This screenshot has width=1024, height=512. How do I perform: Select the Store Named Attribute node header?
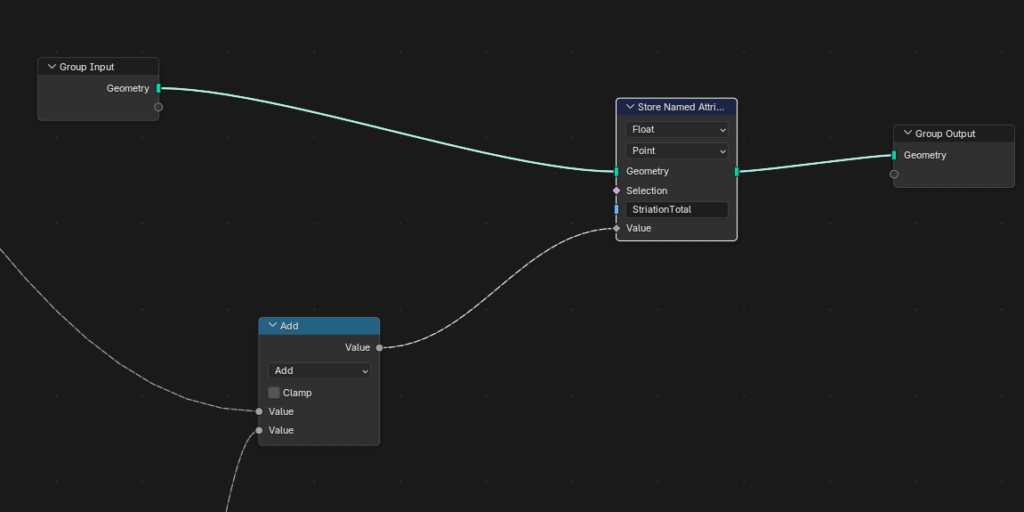[677, 107]
